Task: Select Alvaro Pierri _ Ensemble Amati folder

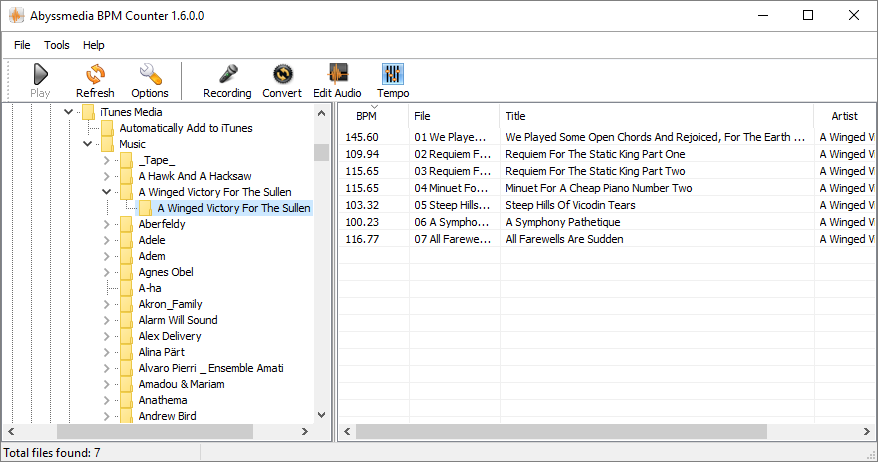Action: tap(211, 368)
